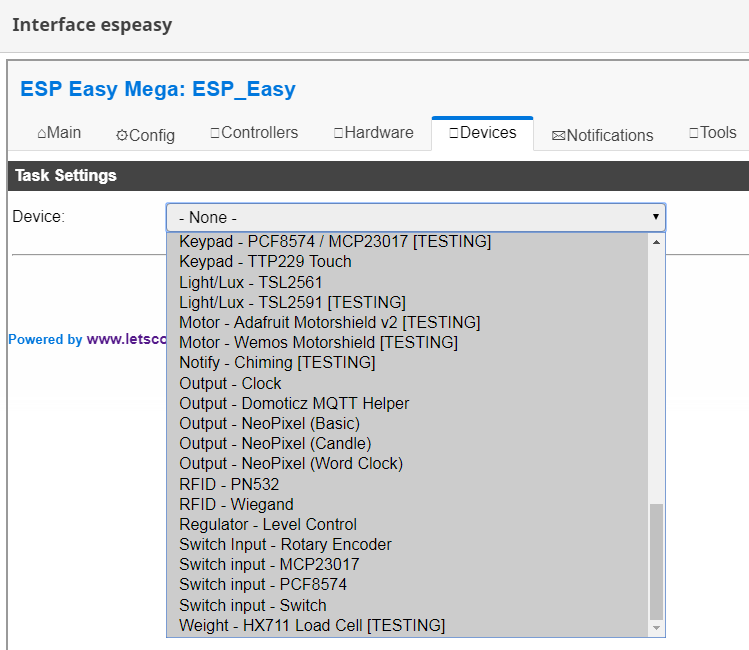Choose Output - Domoticz MQTT Helper
The width and height of the screenshot is (749, 650).
click(x=408, y=403)
